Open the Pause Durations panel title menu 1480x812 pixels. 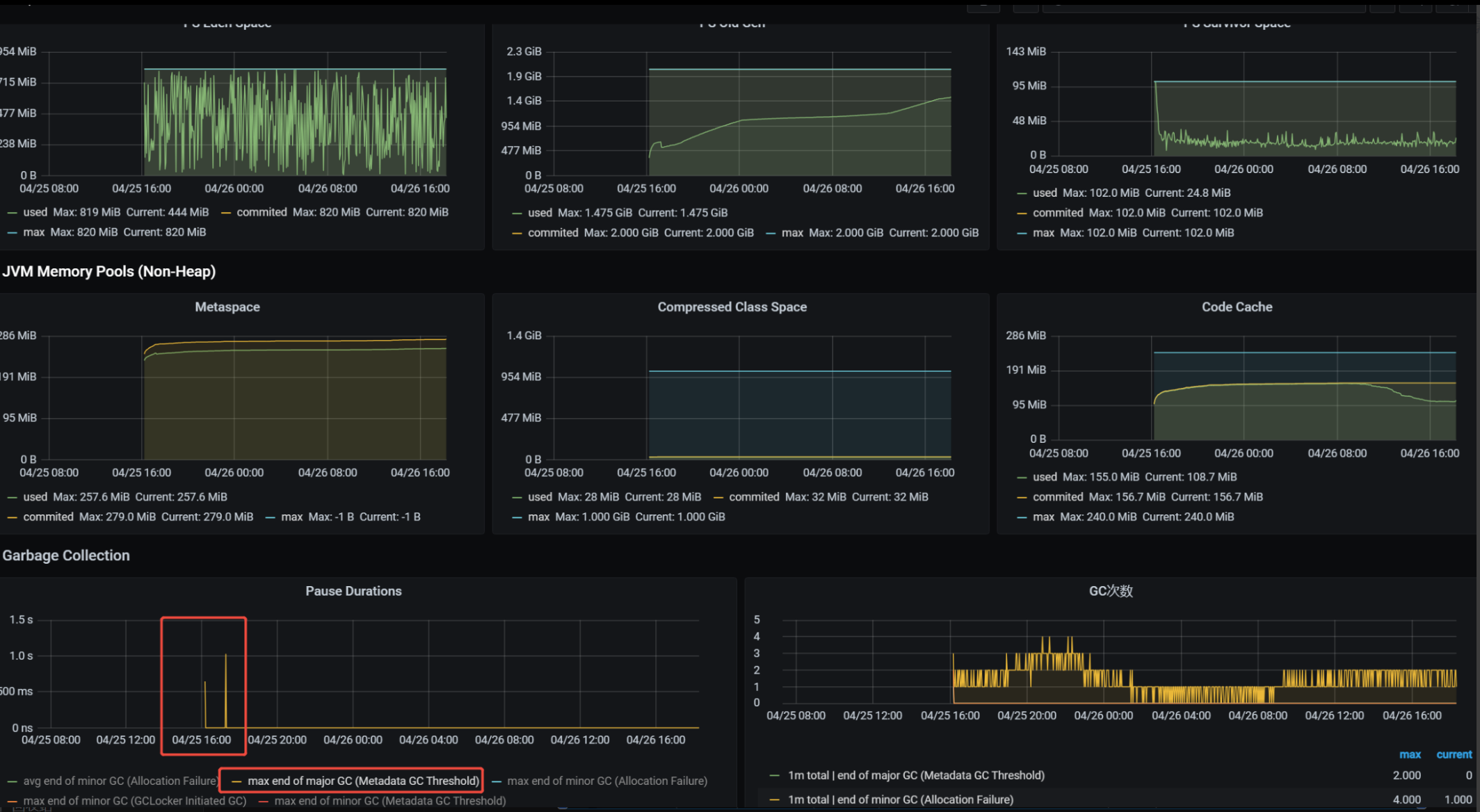click(353, 592)
